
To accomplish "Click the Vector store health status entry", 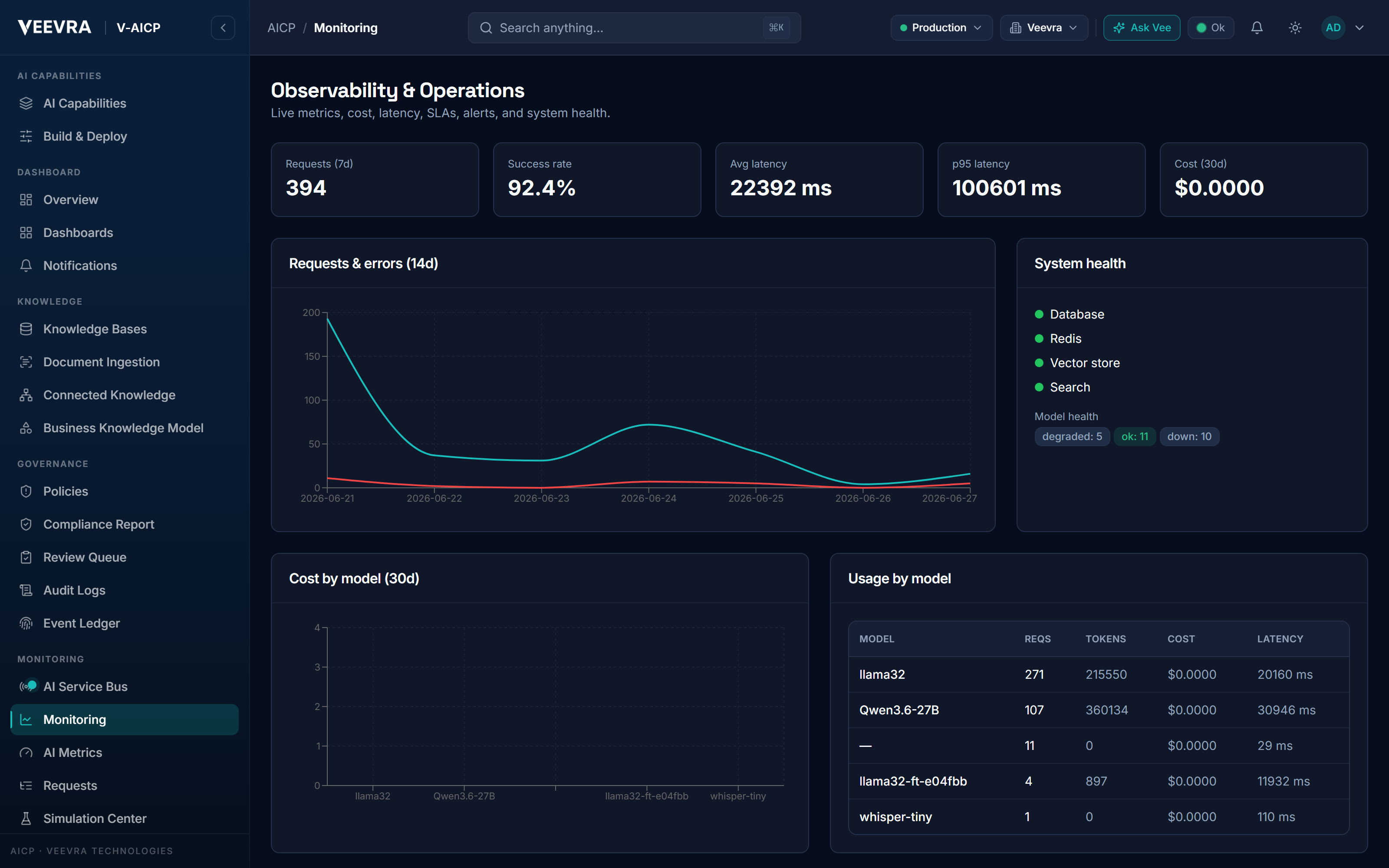I will [x=1077, y=363].
